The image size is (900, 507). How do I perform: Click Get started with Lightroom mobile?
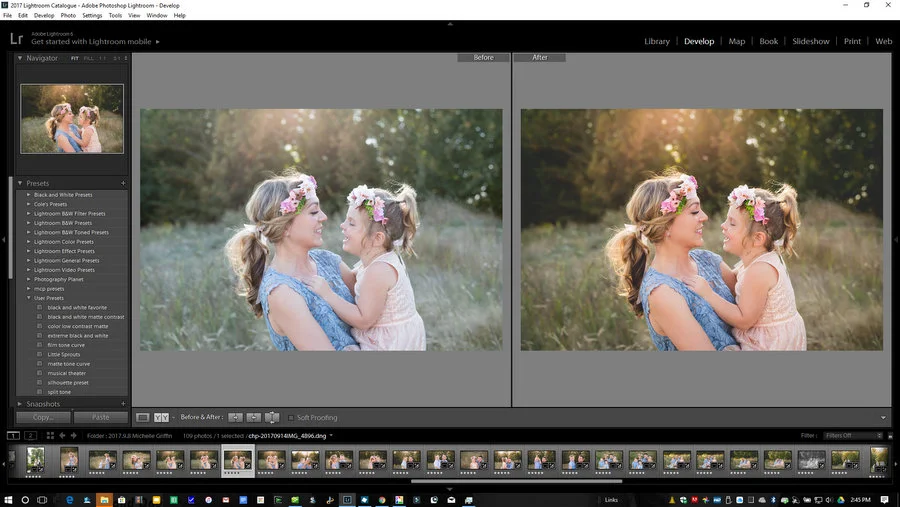tap(91, 41)
